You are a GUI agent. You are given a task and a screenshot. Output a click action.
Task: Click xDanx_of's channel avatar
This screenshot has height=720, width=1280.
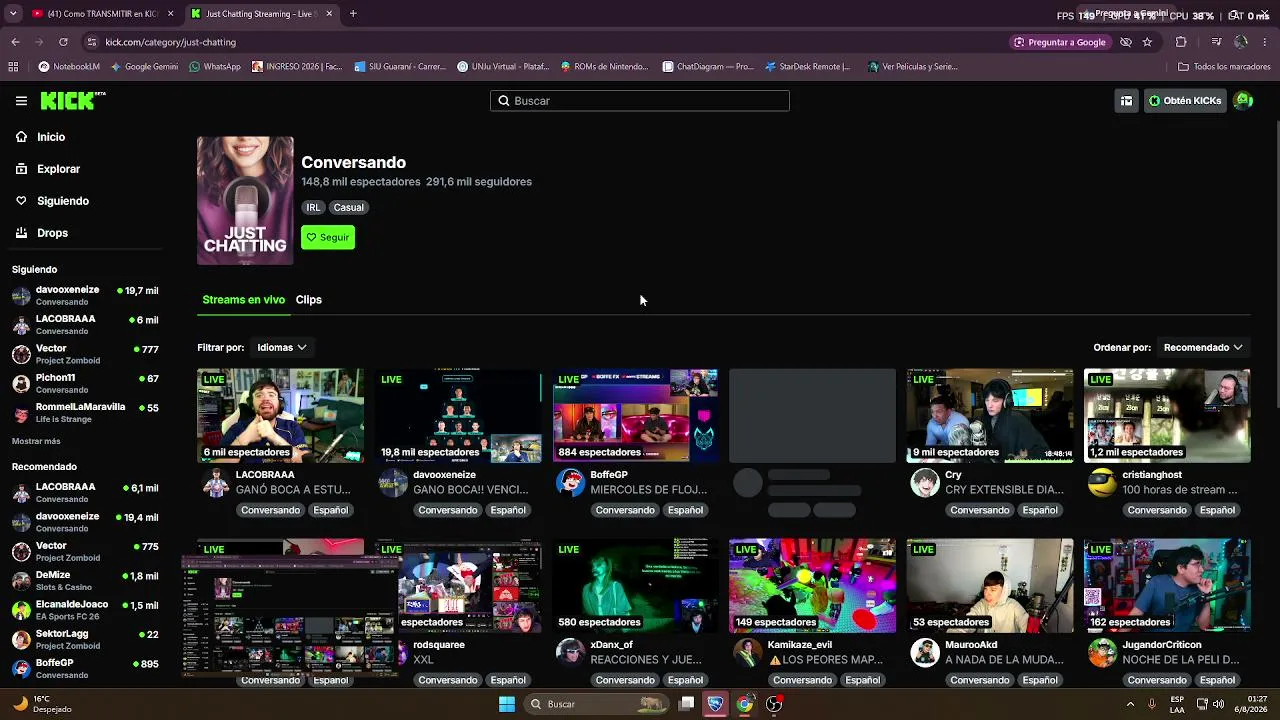click(570, 653)
